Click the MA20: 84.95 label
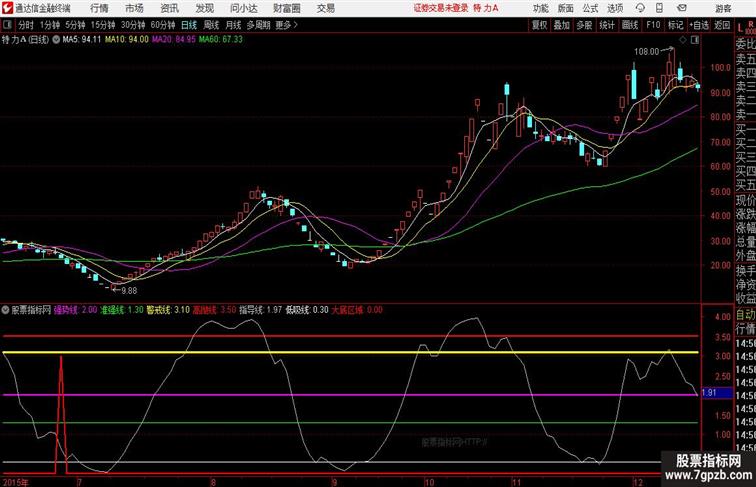 tap(174, 40)
